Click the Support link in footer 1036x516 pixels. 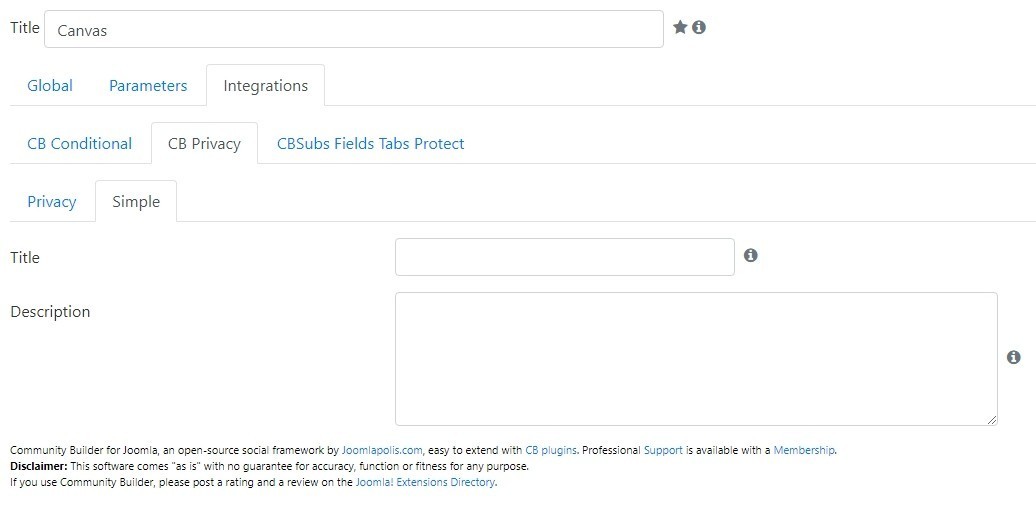point(663,451)
